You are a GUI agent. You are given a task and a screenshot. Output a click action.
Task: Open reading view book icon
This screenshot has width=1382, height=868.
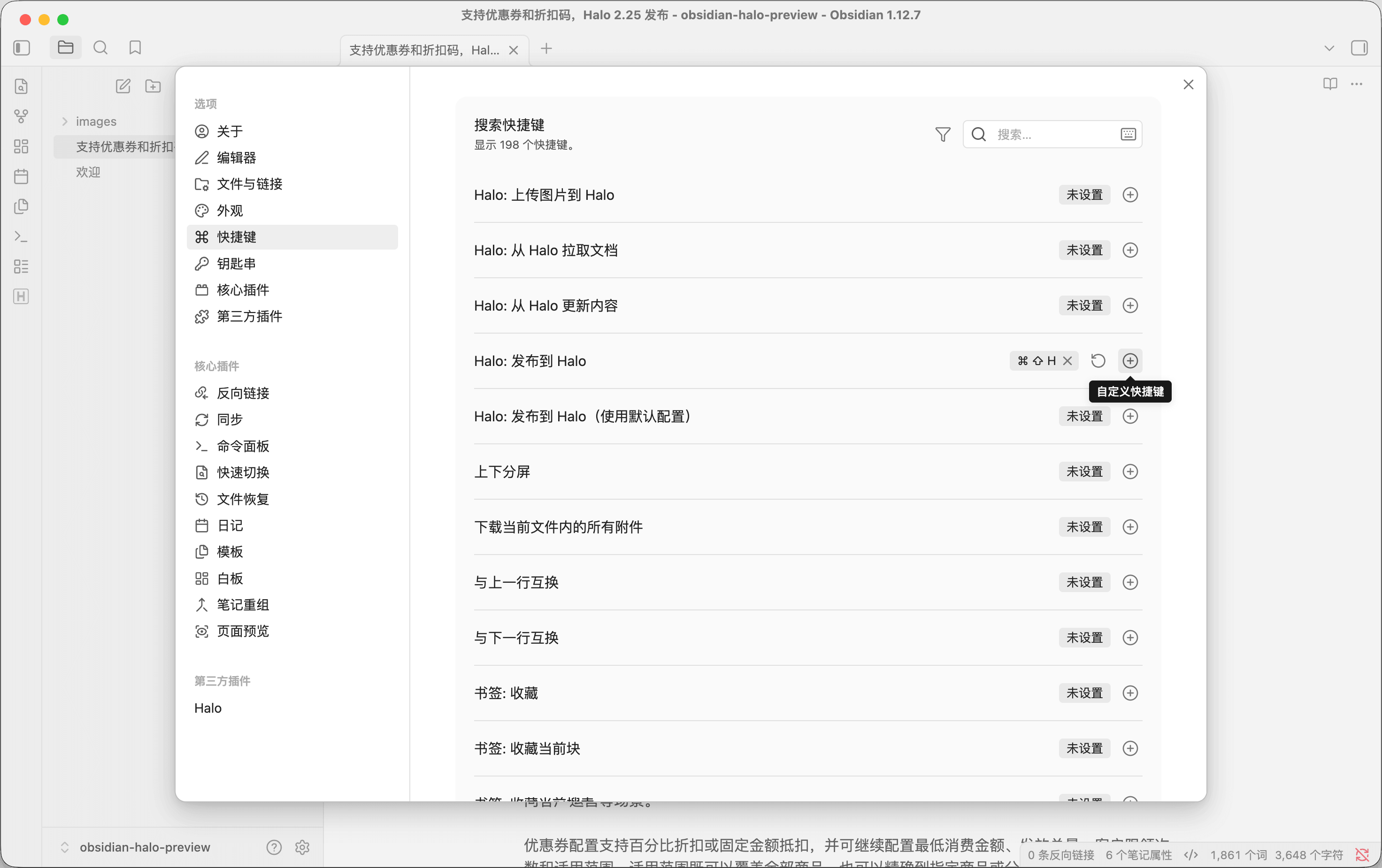1330,84
